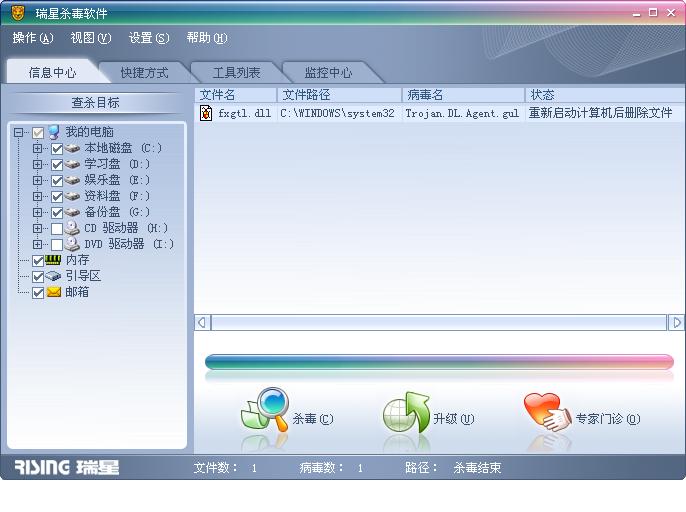
Task: Uncheck 备份盘 (G:) checkbox
Action: click(x=57, y=213)
